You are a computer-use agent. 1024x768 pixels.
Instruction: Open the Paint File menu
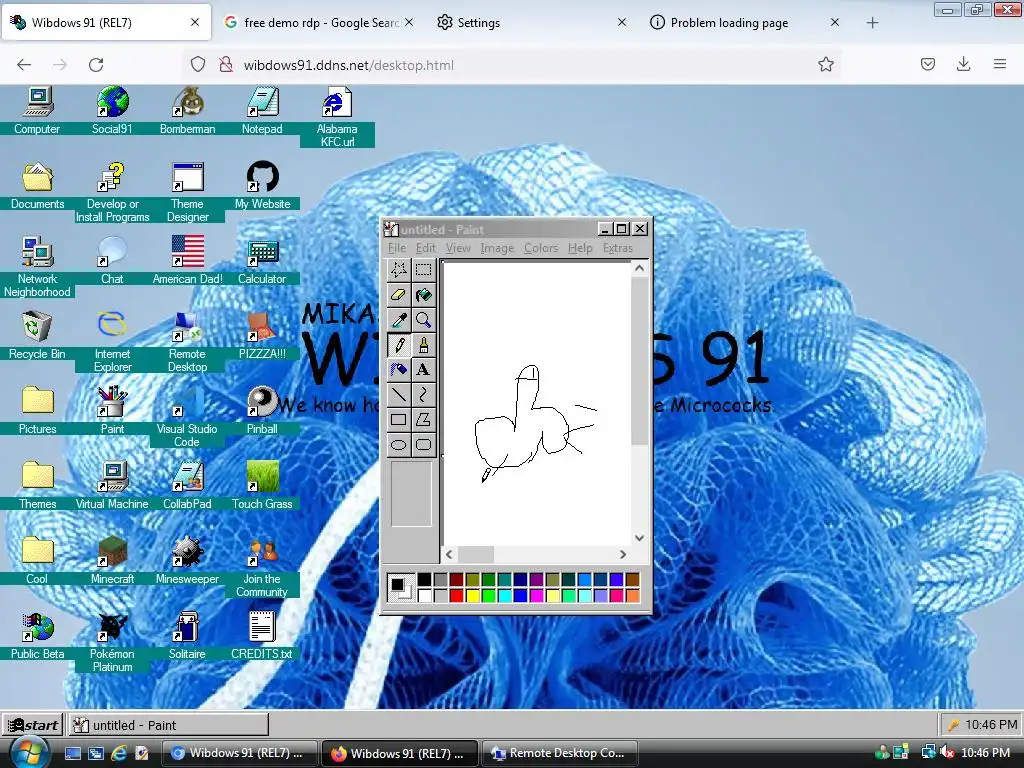(396, 248)
